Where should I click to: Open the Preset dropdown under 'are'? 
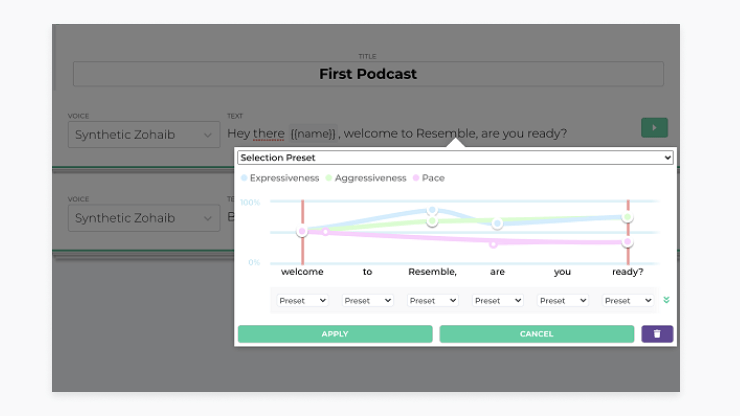497,301
